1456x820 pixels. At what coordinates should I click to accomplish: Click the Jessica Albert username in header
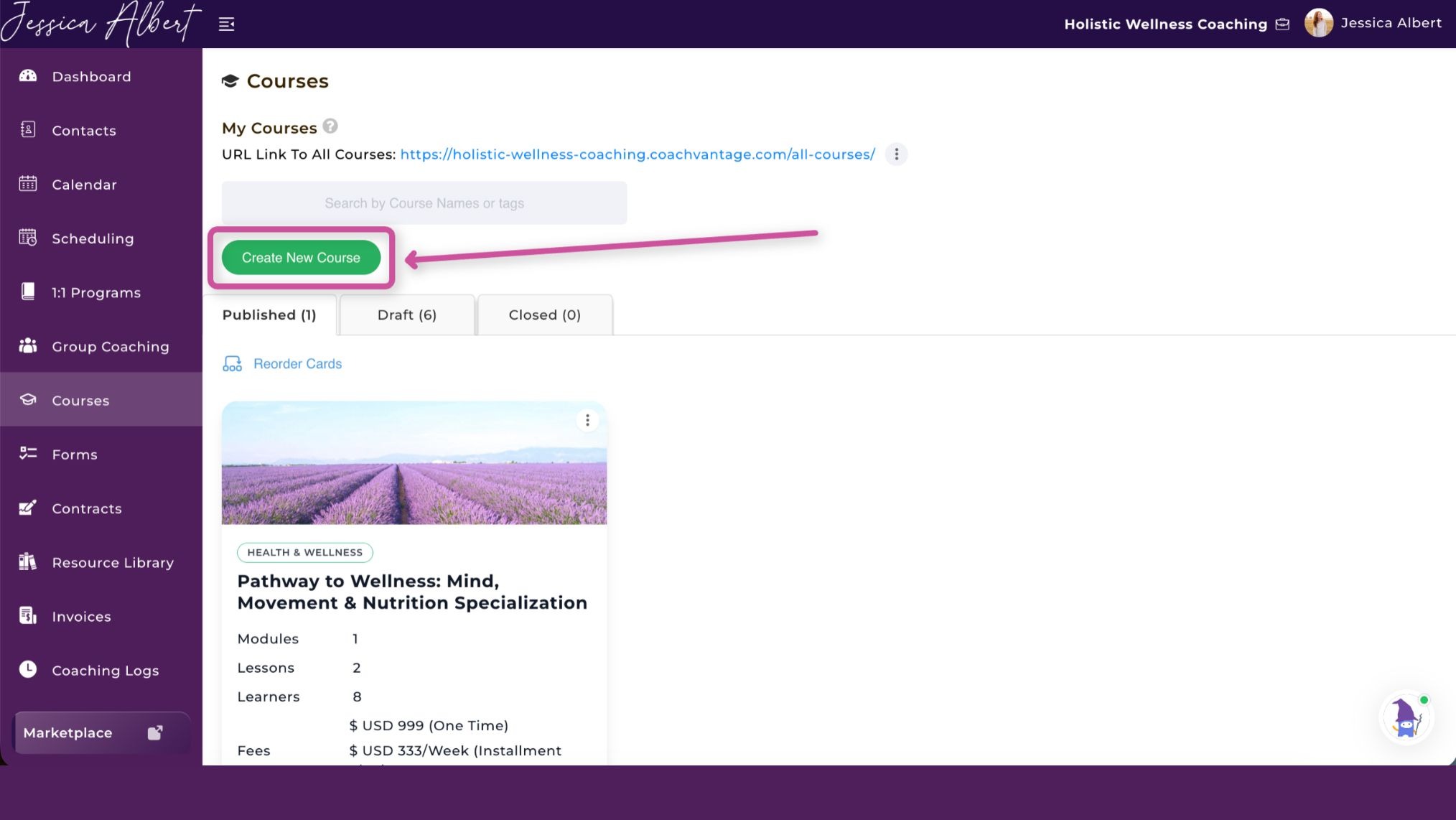(1391, 23)
